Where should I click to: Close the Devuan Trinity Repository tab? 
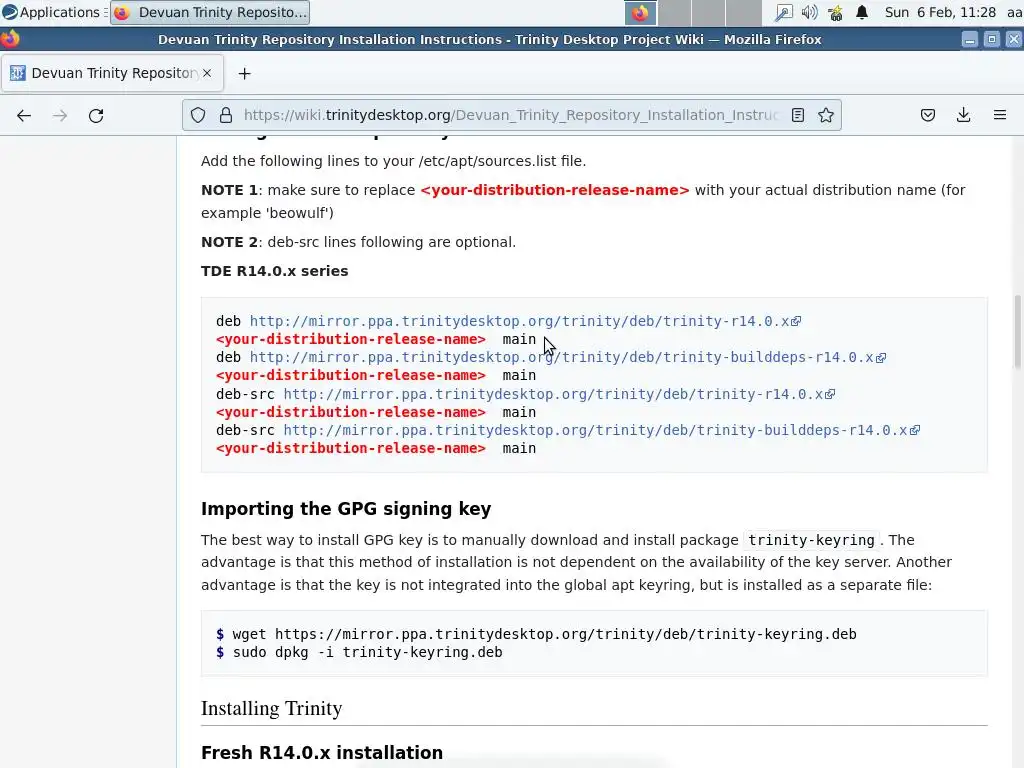pos(207,73)
